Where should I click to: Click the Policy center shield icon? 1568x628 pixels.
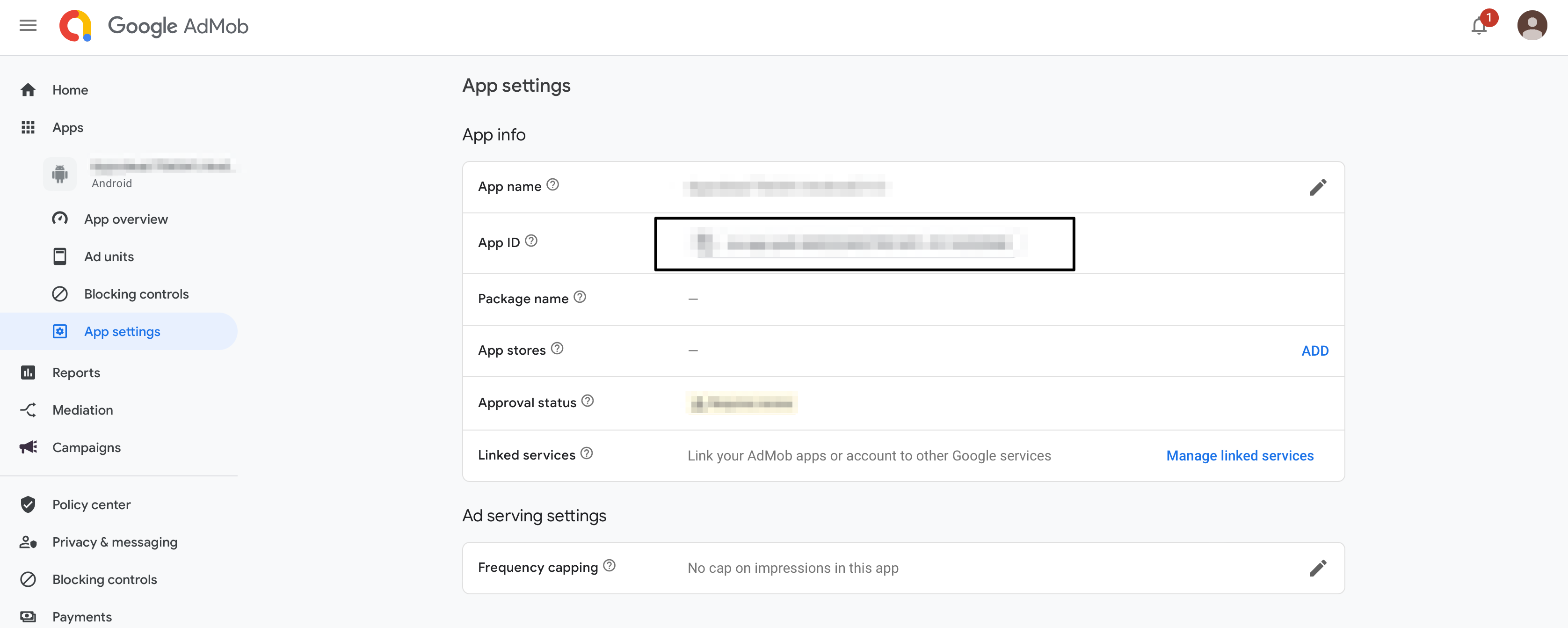point(28,504)
